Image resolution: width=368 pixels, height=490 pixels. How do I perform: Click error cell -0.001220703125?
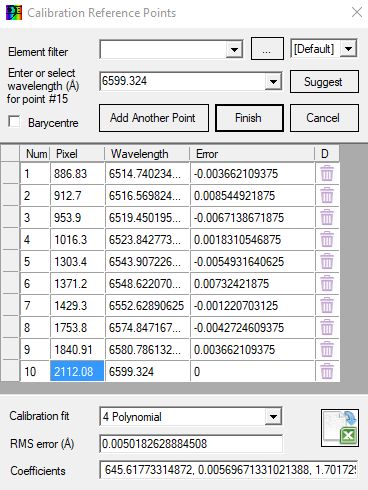coord(252,305)
